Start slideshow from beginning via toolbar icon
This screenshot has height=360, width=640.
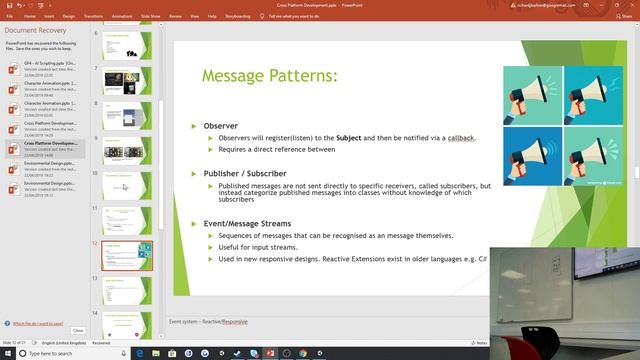tap(40, 5)
